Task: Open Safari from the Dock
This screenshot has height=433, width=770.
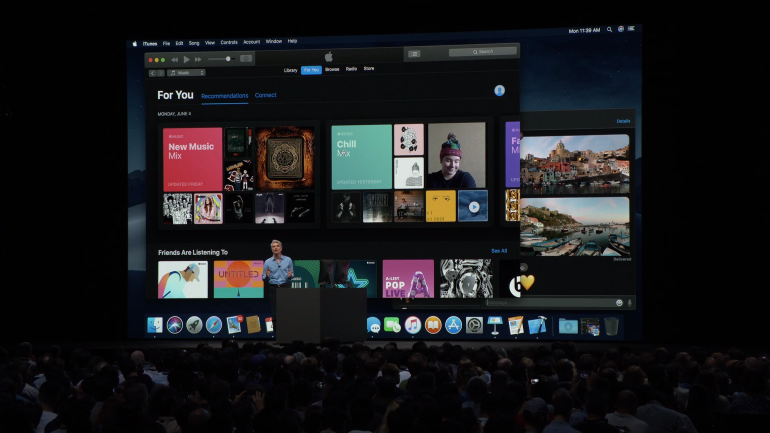Action: pyautogui.click(x=214, y=325)
